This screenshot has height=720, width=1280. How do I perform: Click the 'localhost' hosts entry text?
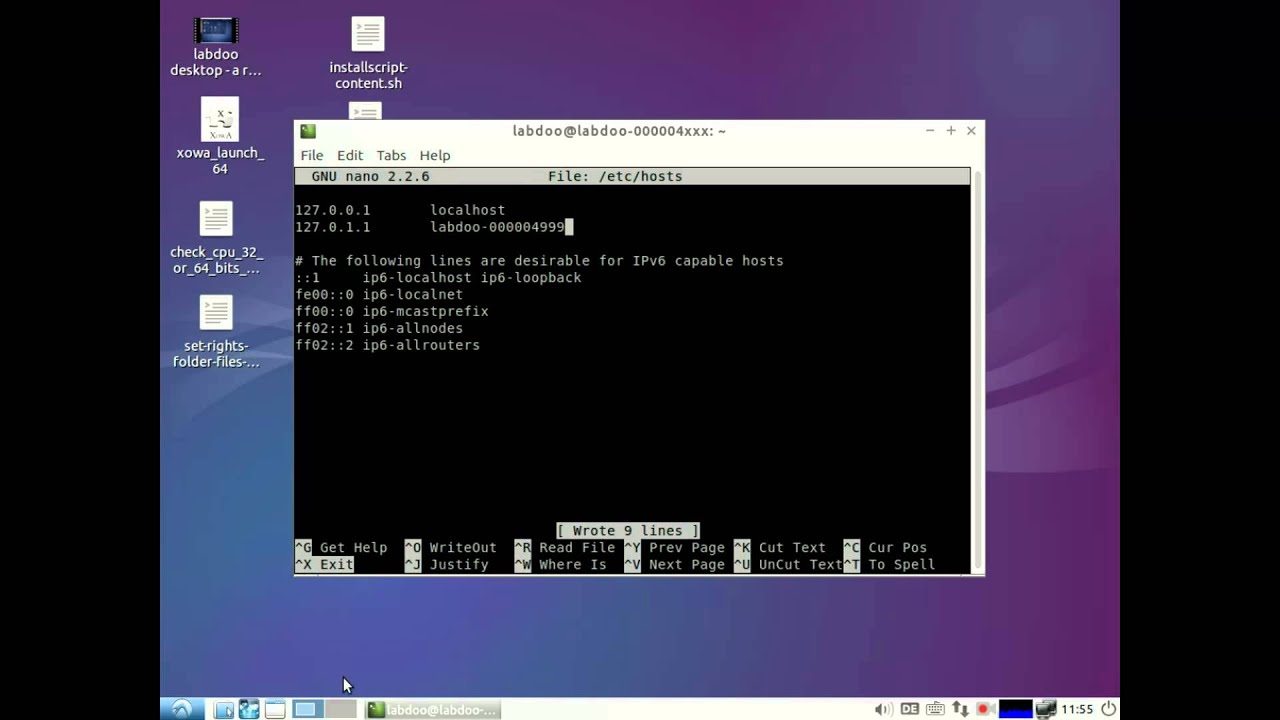[x=467, y=210]
